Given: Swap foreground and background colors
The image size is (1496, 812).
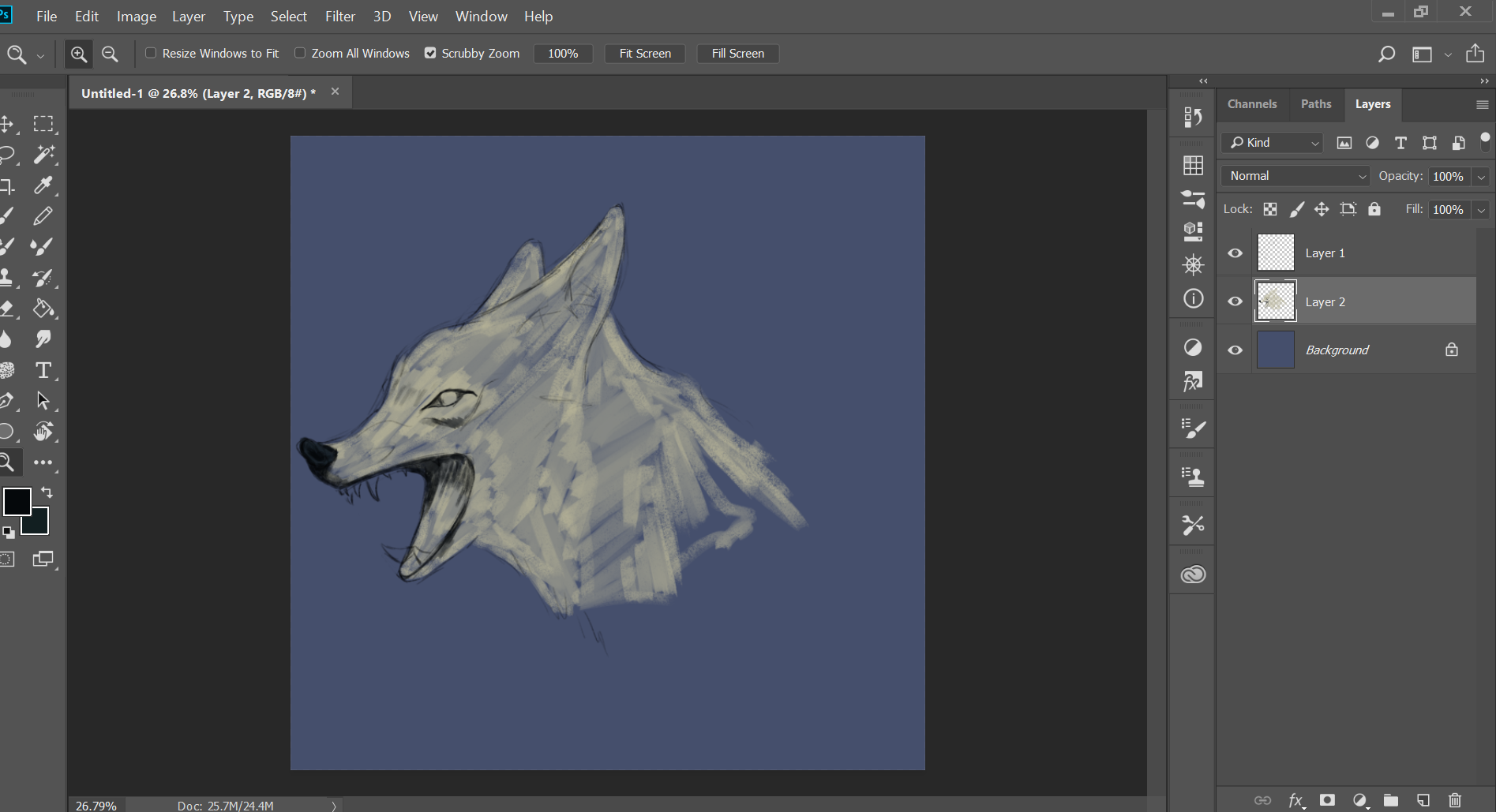Looking at the screenshot, I should pos(47,492).
